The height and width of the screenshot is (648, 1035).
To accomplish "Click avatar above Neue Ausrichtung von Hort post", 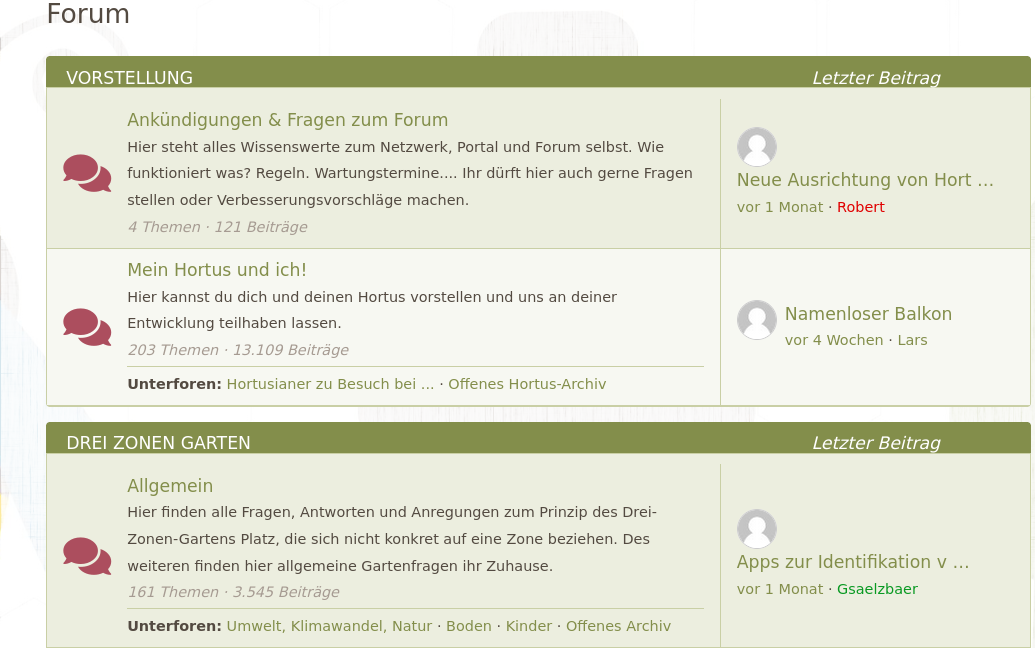I will pyautogui.click(x=757, y=147).
